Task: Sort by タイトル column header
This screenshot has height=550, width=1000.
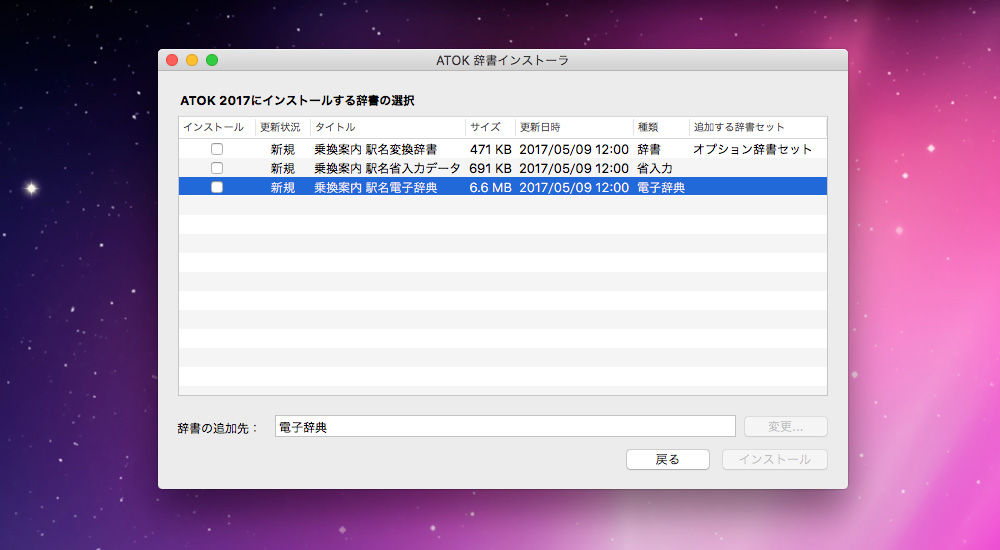Action: pos(388,127)
